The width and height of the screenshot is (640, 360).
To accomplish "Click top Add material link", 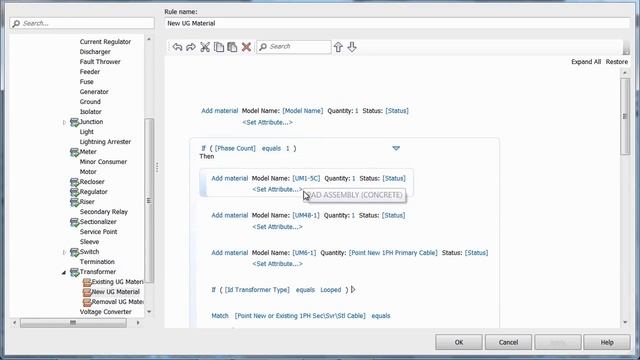I will 220,111.
